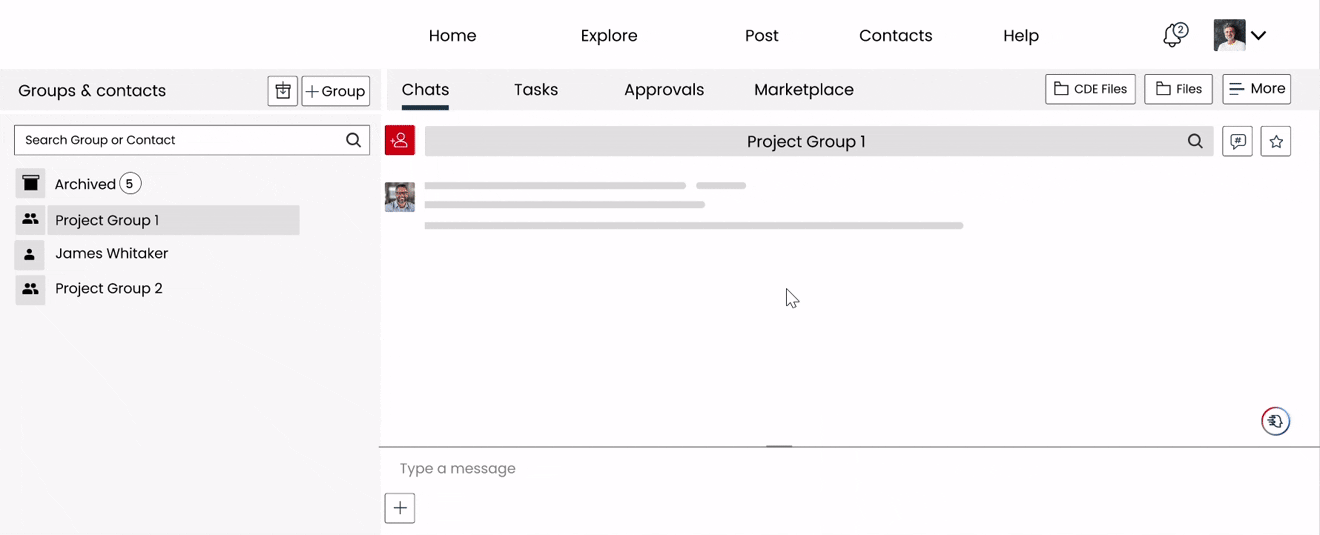Image resolution: width=1320 pixels, height=535 pixels.
Task: Expand the profile menu chevron
Action: [1259, 35]
